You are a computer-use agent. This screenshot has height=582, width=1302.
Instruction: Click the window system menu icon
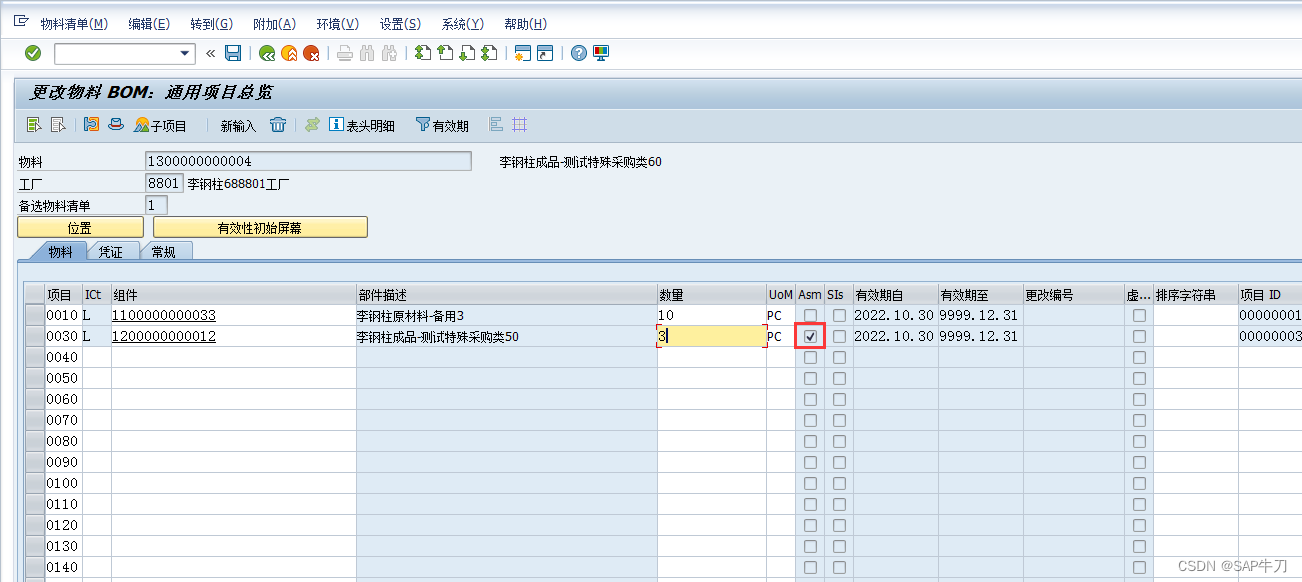21,22
